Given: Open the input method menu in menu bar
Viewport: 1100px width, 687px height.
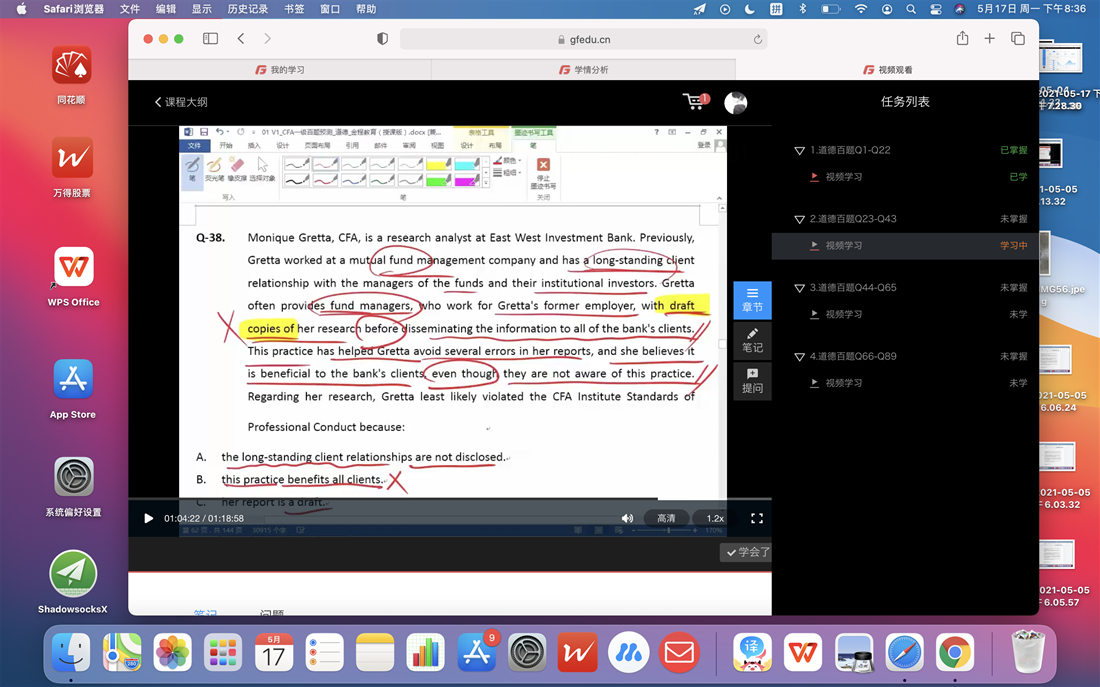Looking at the screenshot, I should coord(776,9).
